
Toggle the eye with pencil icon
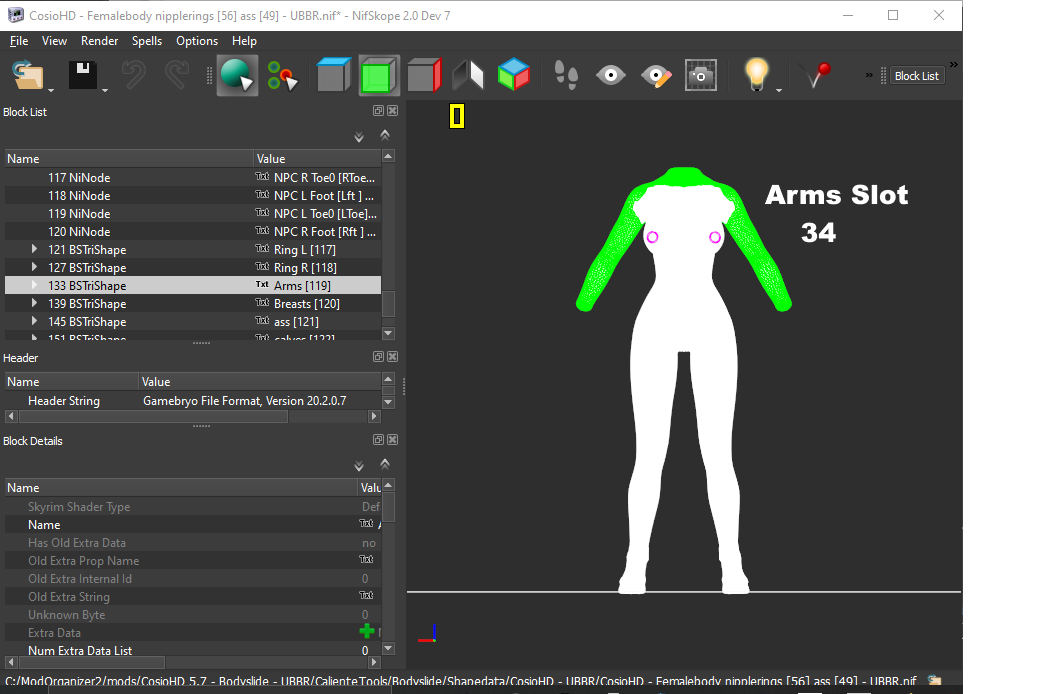(656, 76)
